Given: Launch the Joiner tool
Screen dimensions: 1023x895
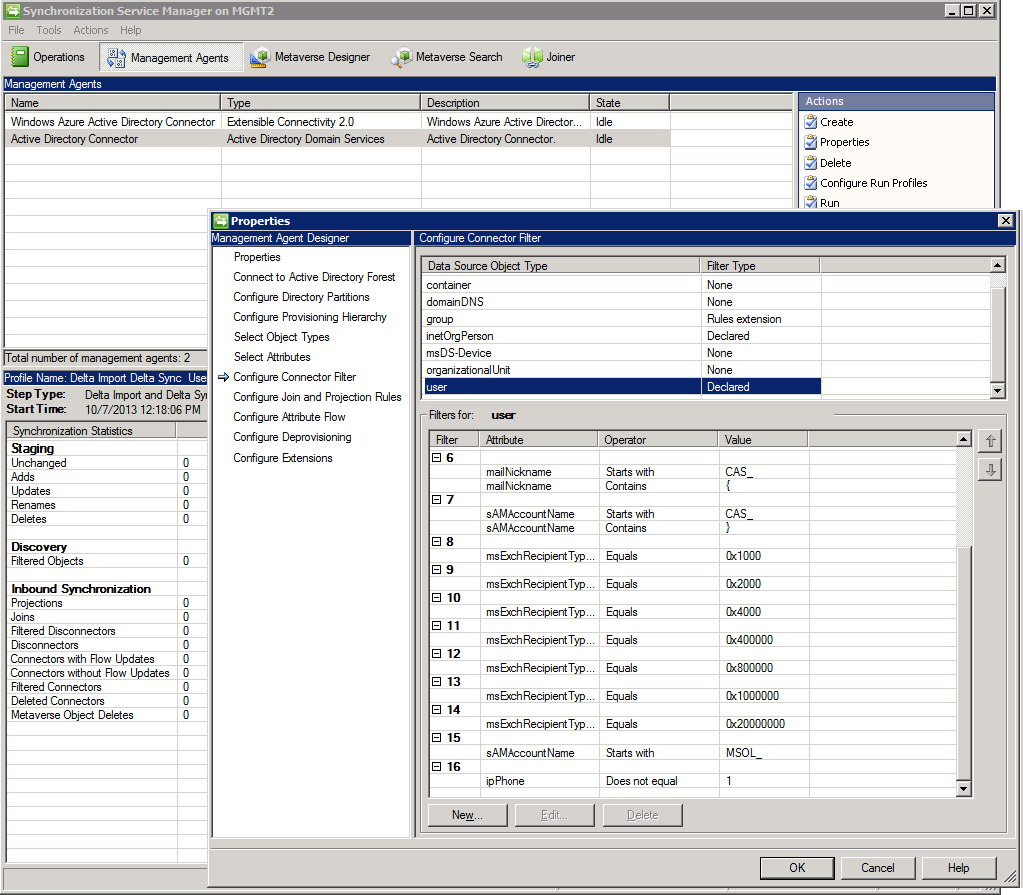Looking at the screenshot, I should (x=548, y=57).
